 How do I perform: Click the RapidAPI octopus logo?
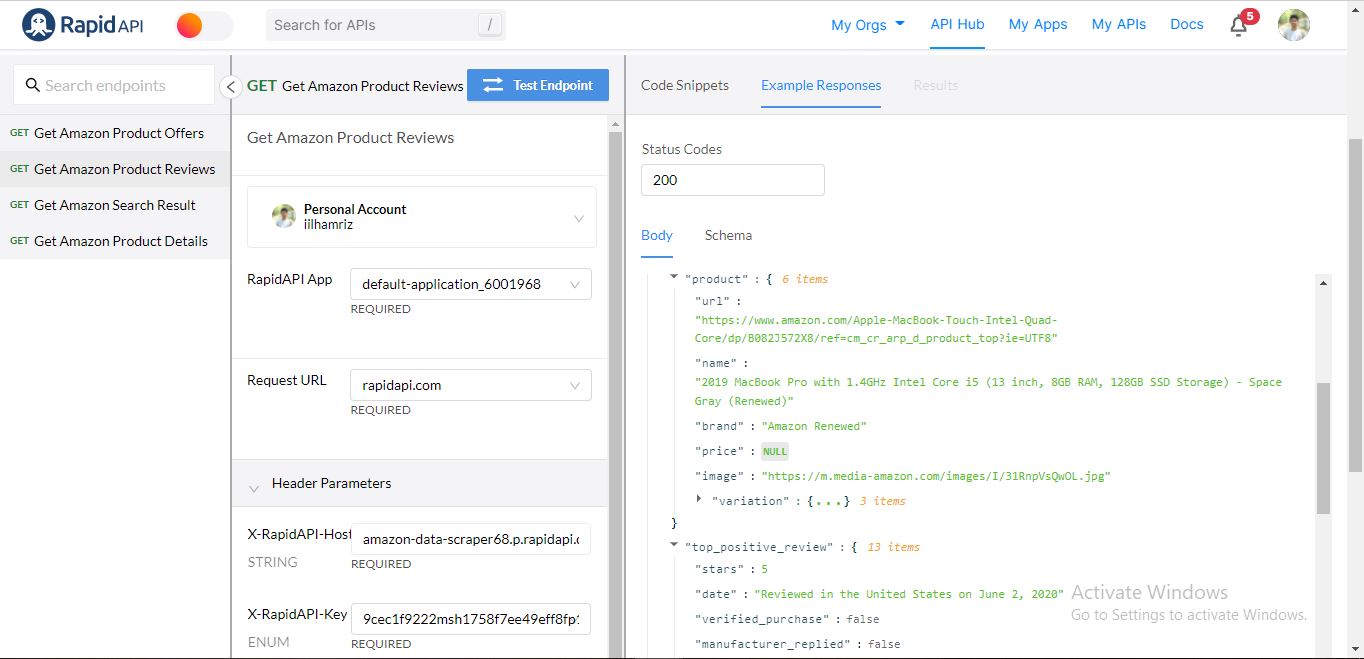click(39, 25)
